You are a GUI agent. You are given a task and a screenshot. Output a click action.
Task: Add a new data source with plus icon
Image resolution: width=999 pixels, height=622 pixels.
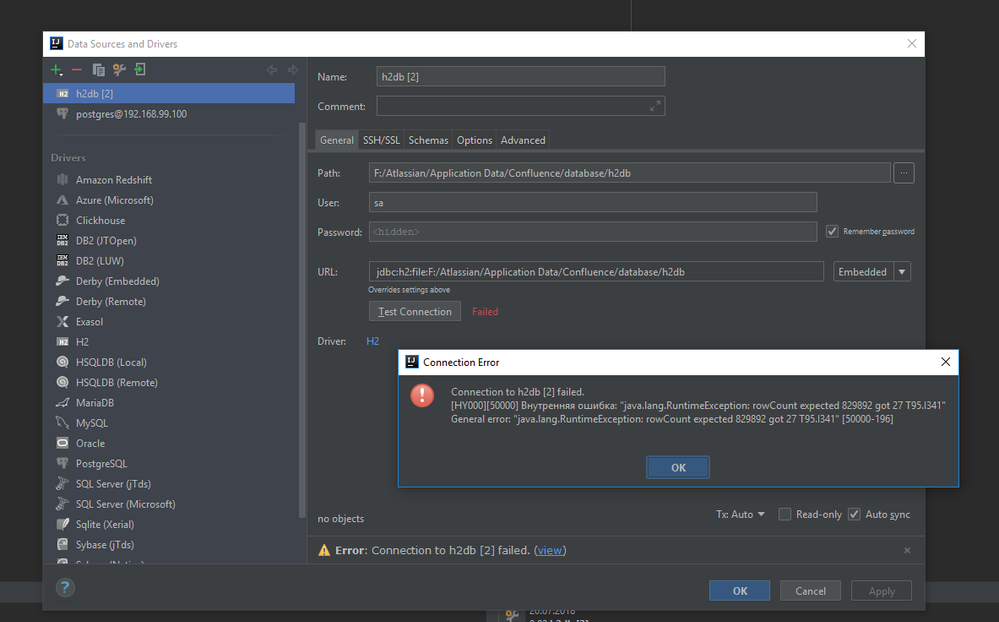coord(56,69)
